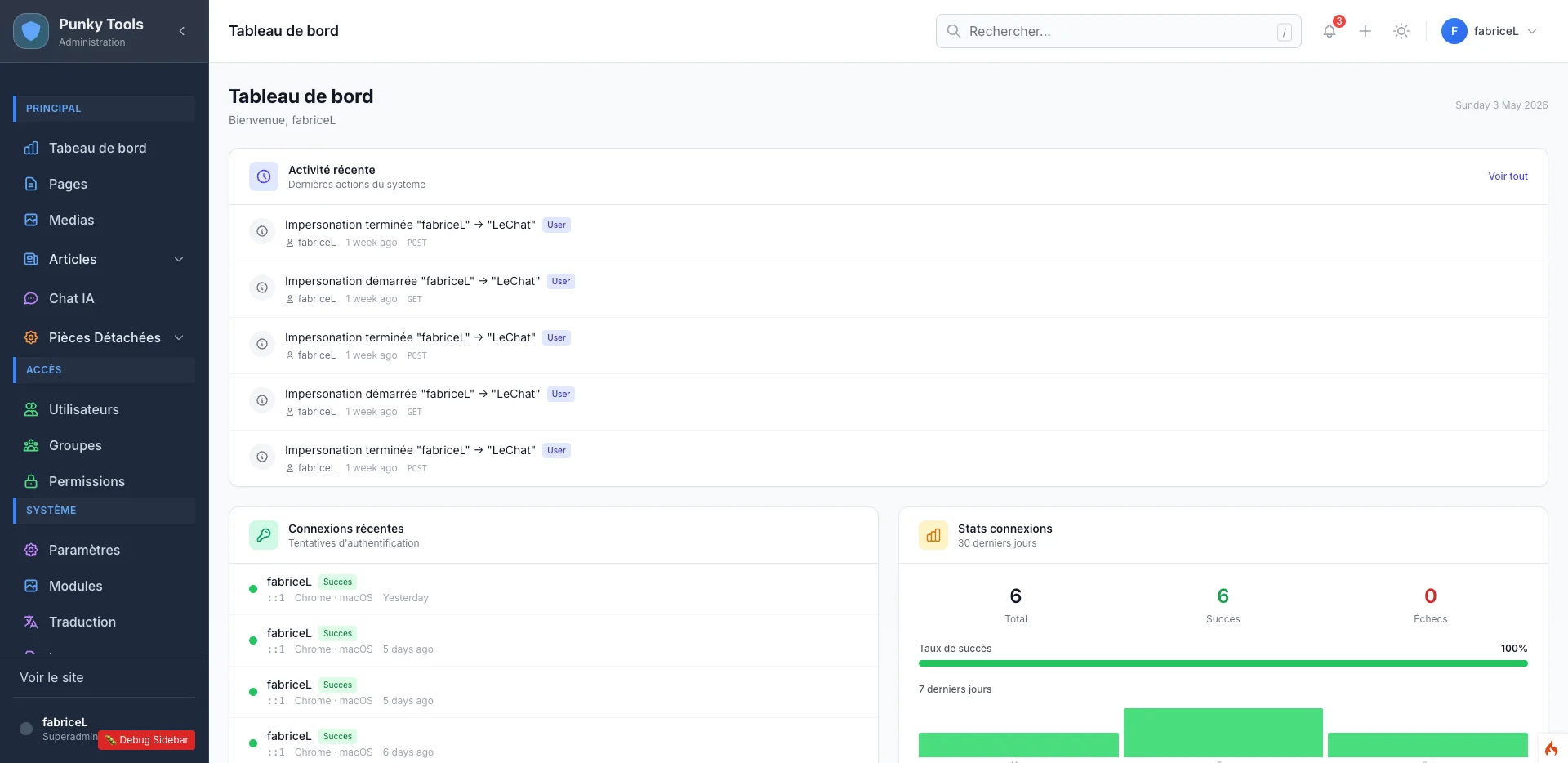Click the magnifier search icon
The image size is (1568, 763).
click(x=953, y=31)
